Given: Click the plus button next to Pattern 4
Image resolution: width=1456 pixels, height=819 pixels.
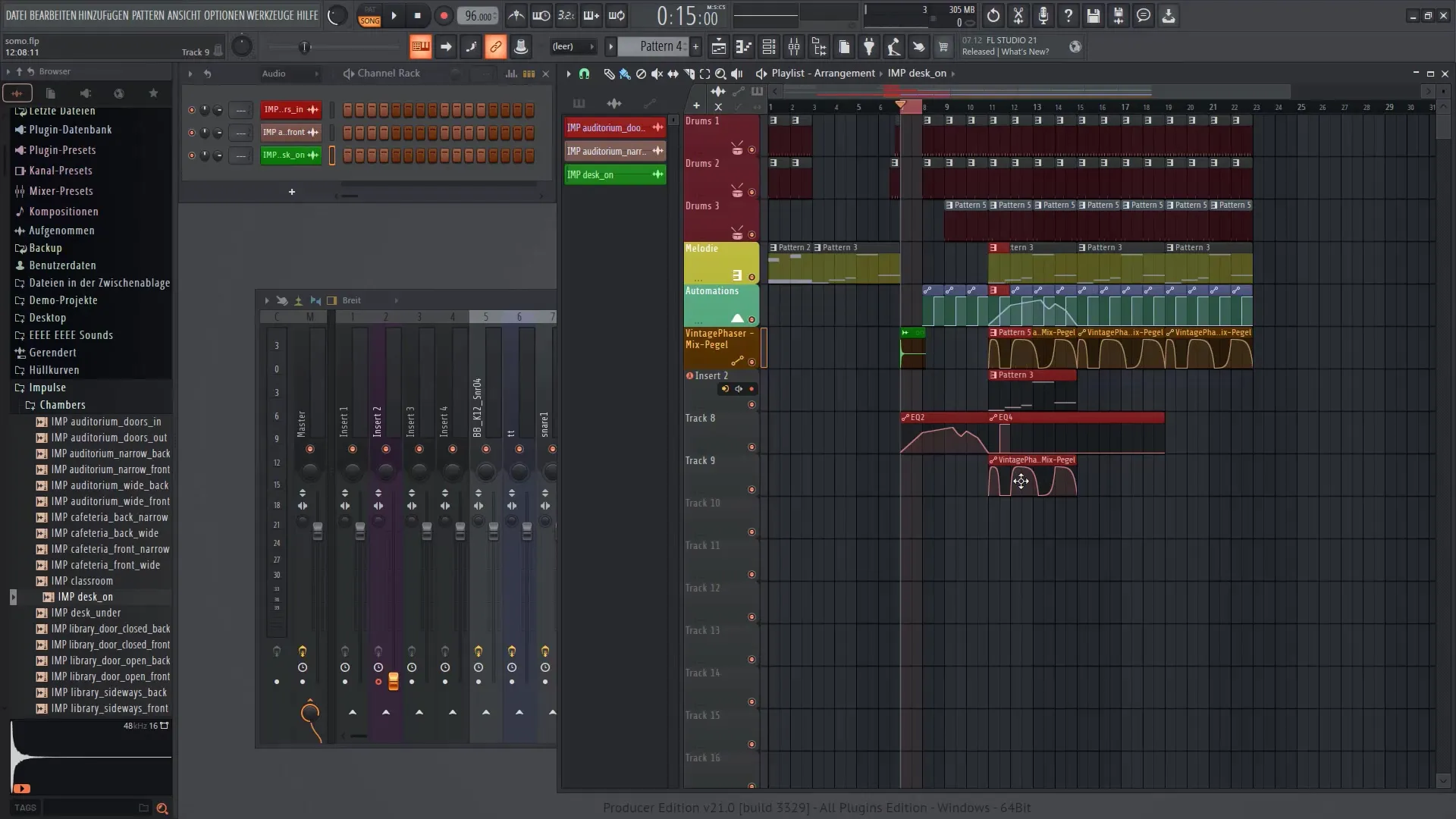Looking at the screenshot, I should coord(695,47).
